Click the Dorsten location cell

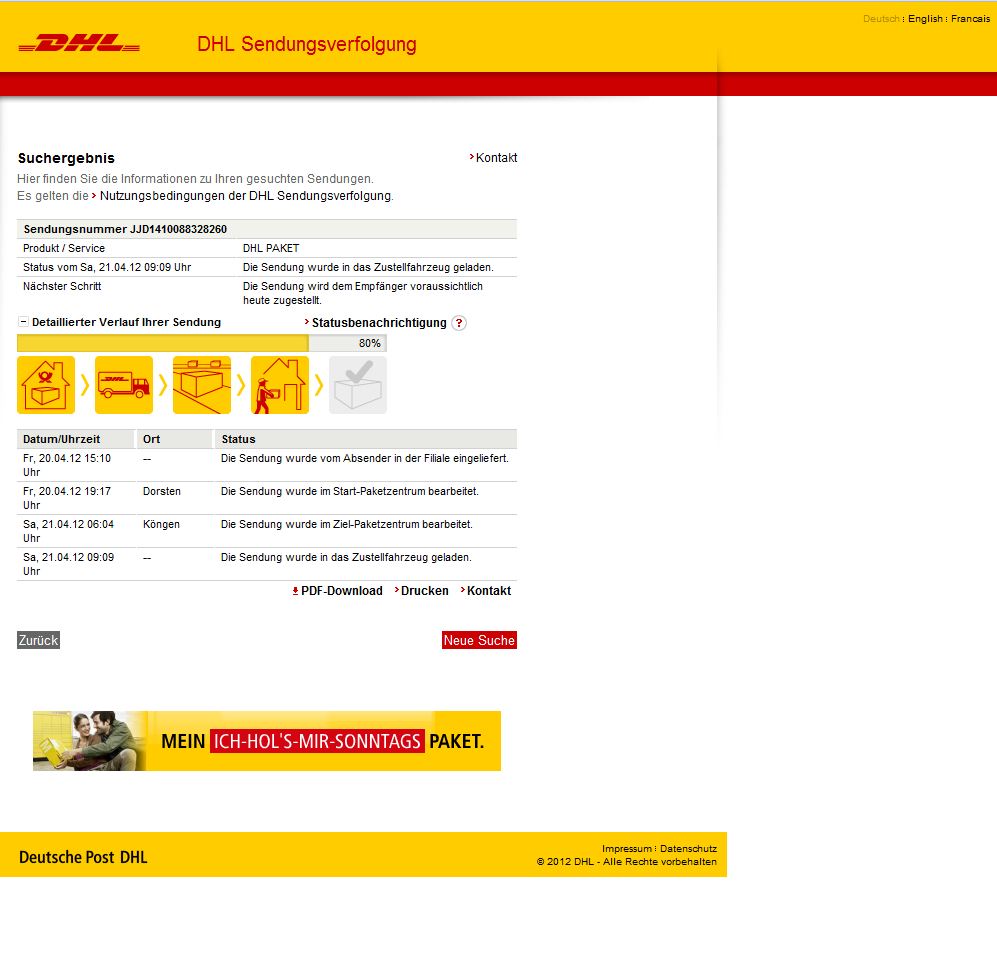coord(162,491)
